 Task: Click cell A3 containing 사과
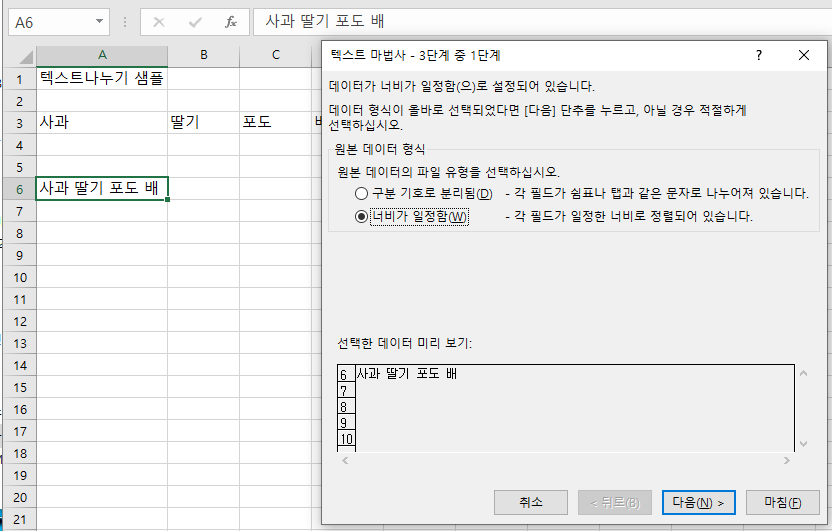click(102, 123)
